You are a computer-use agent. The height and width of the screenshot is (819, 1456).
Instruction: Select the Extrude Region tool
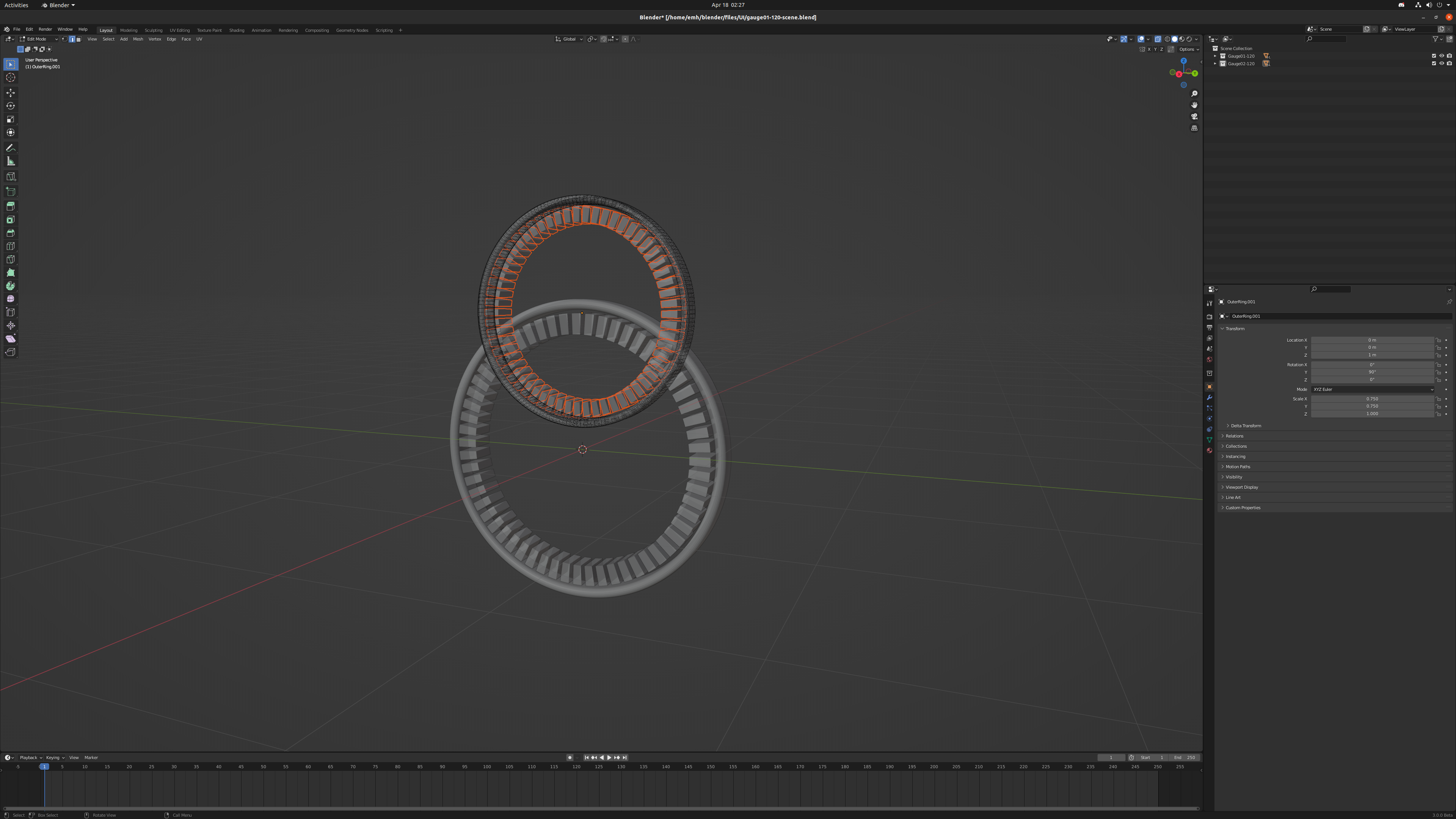pos(10,206)
